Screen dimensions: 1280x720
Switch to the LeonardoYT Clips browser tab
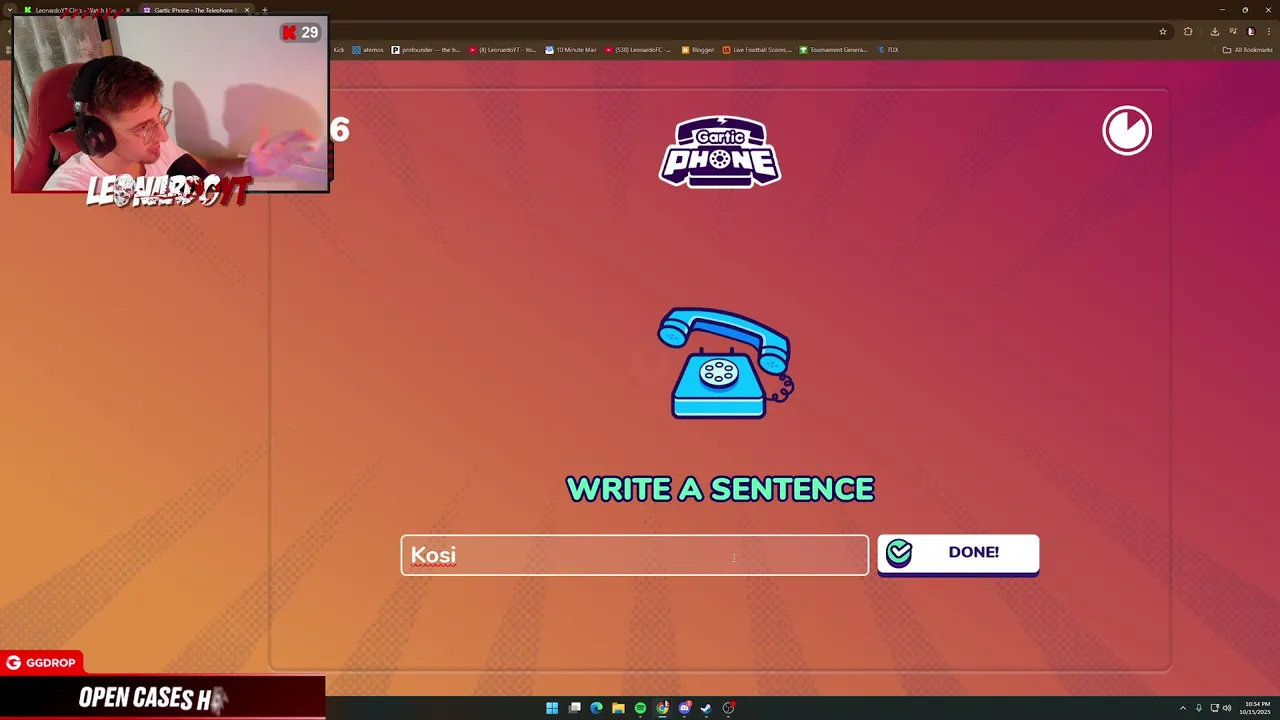pos(75,10)
